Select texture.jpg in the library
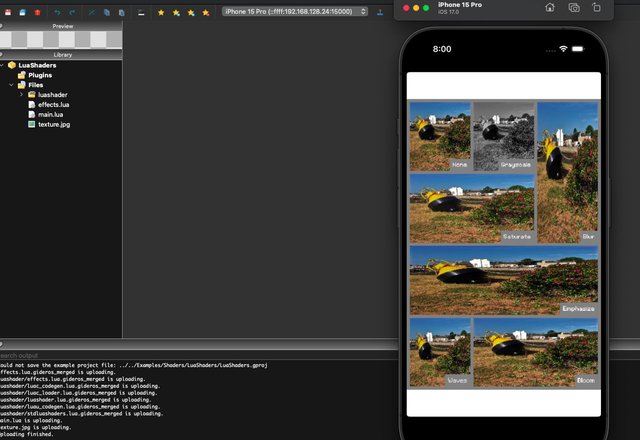The height and width of the screenshot is (440, 640). pyautogui.click(x=54, y=124)
